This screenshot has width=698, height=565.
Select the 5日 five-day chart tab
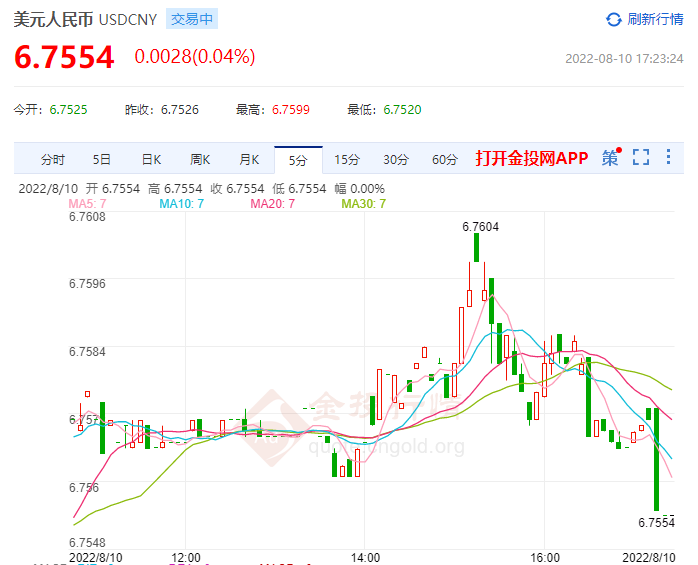tap(102, 159)
